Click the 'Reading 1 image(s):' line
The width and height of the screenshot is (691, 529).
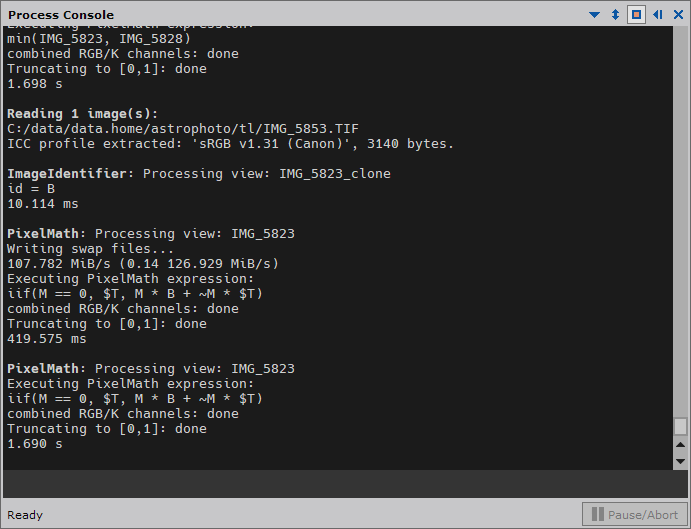click(82, 114)
